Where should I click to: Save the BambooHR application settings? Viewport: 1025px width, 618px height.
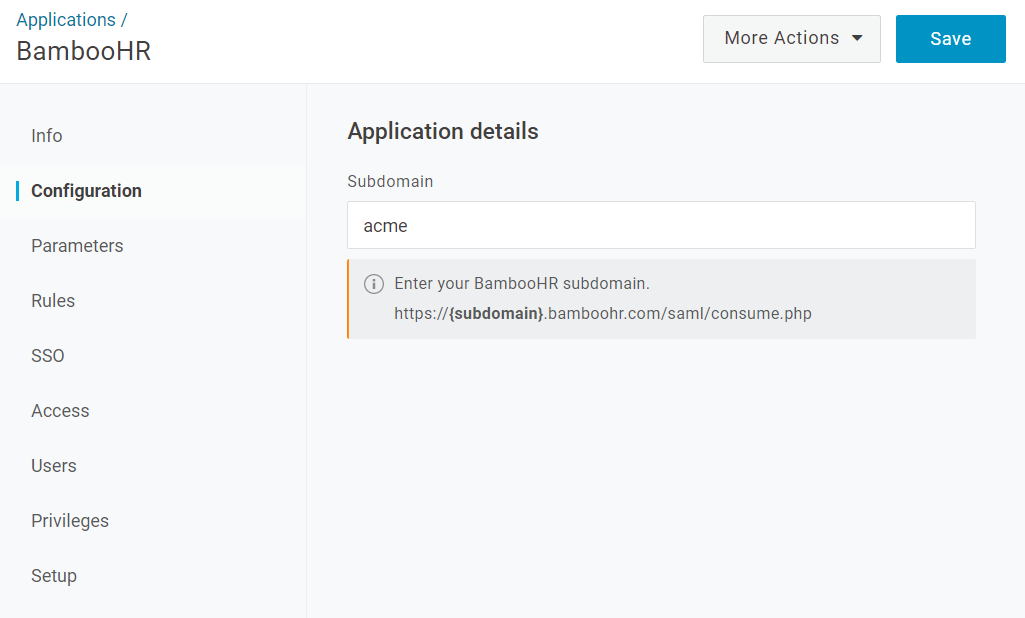click(950, 39)
